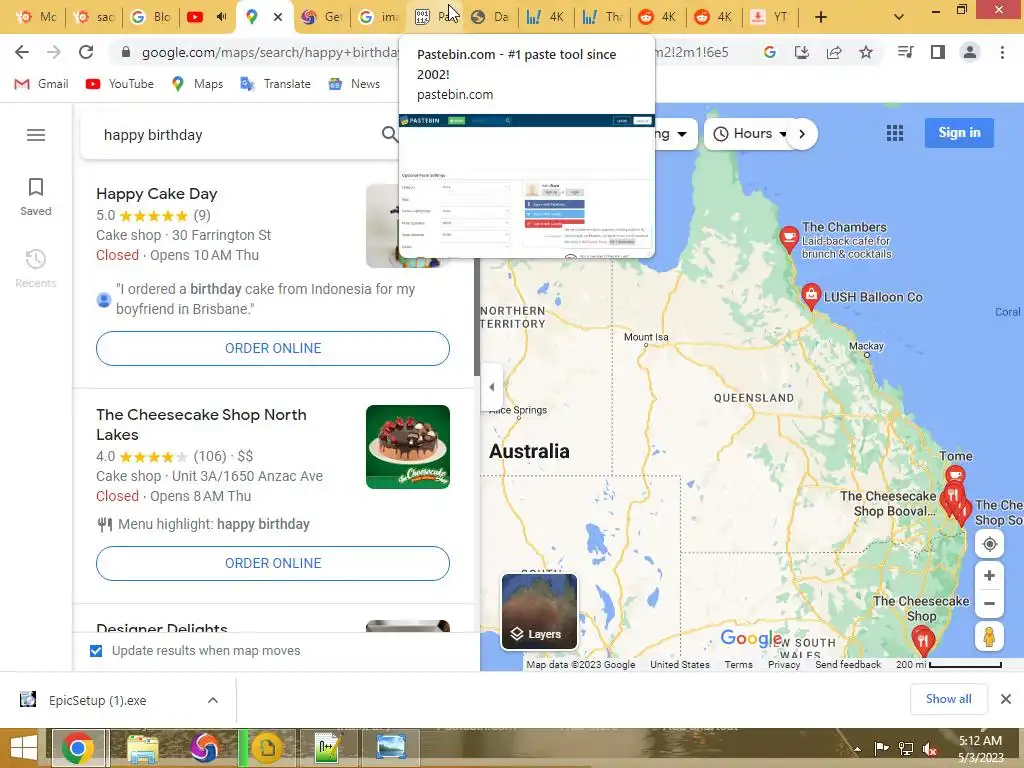
Task: Open the Google apps grid
Action: [895, 133]
